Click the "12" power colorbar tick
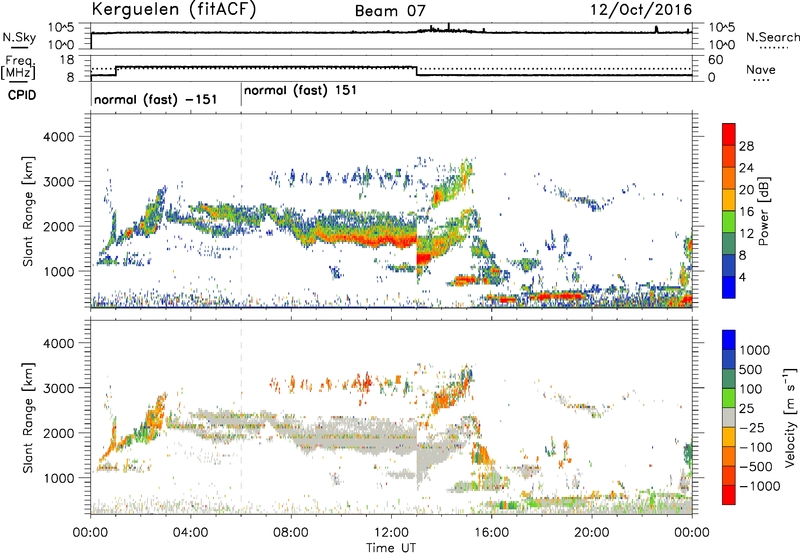Viewport: 800px width, 554px height. coord(746,234)
